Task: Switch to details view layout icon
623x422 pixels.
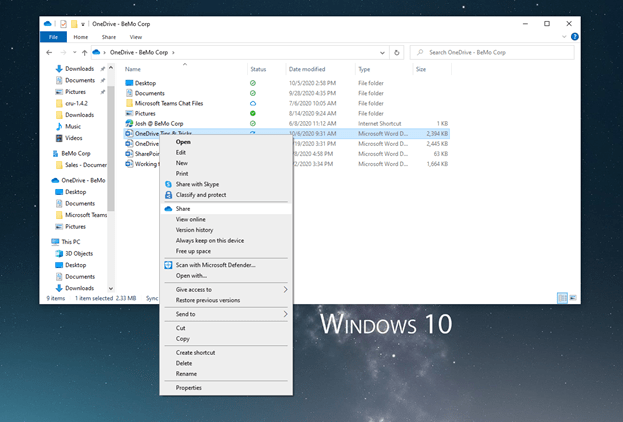Action: (x=562, y=298)
